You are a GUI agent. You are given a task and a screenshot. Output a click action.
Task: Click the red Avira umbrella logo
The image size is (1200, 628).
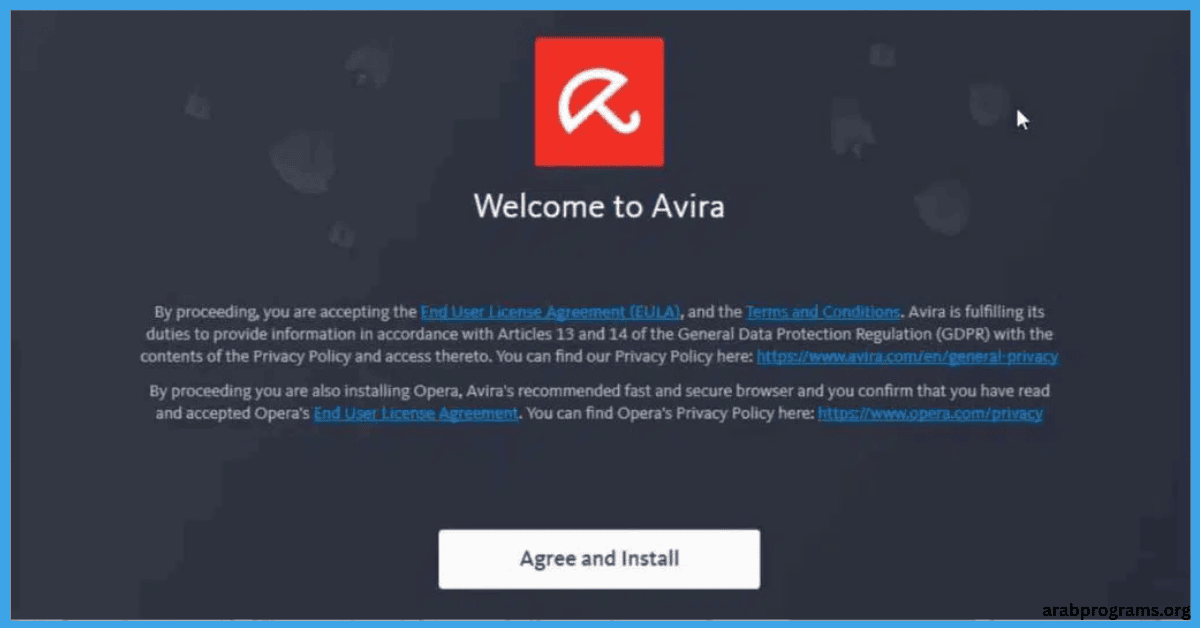point(599,101)
